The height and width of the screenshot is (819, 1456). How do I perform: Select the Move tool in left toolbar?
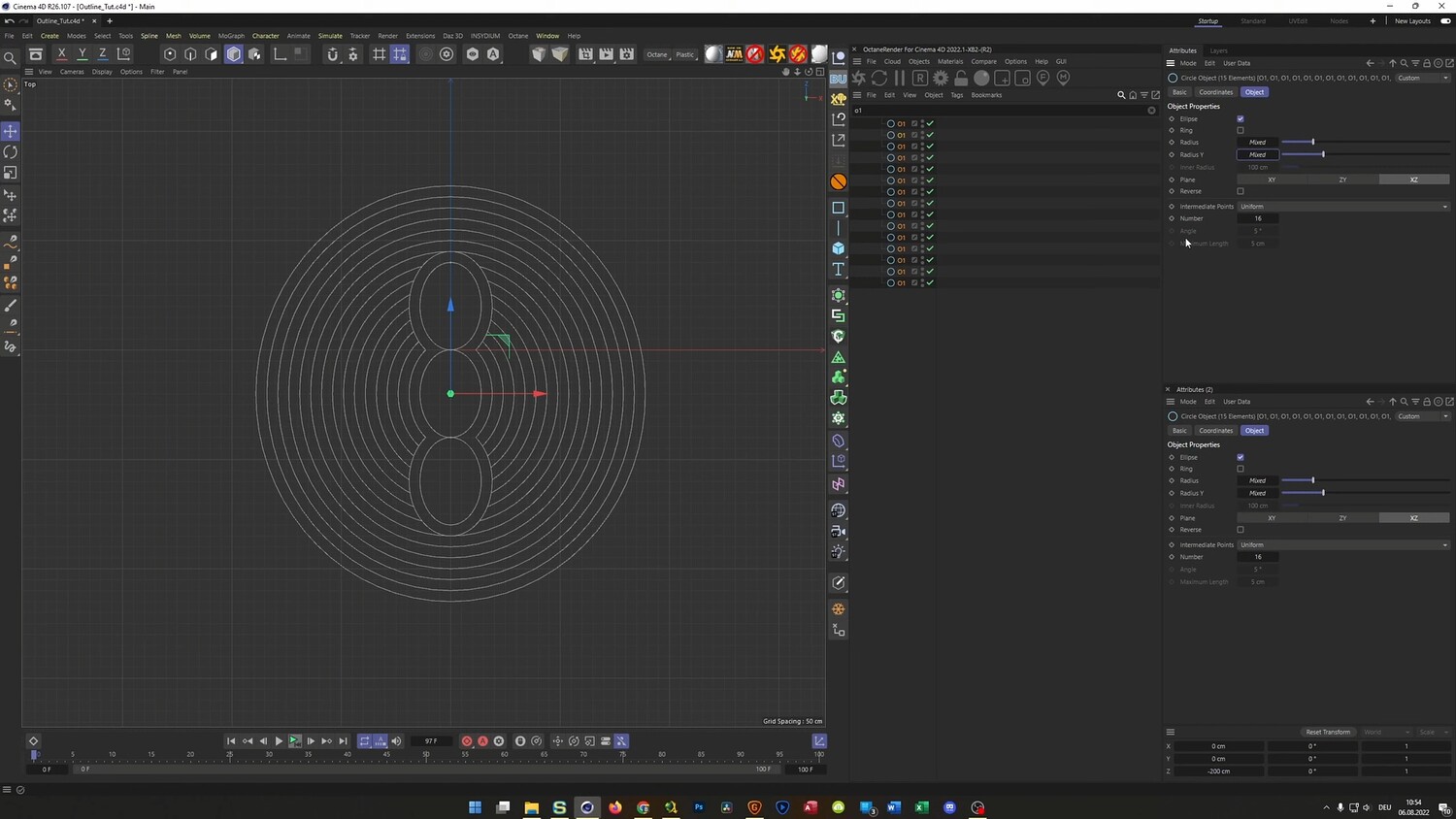(11, 131)
